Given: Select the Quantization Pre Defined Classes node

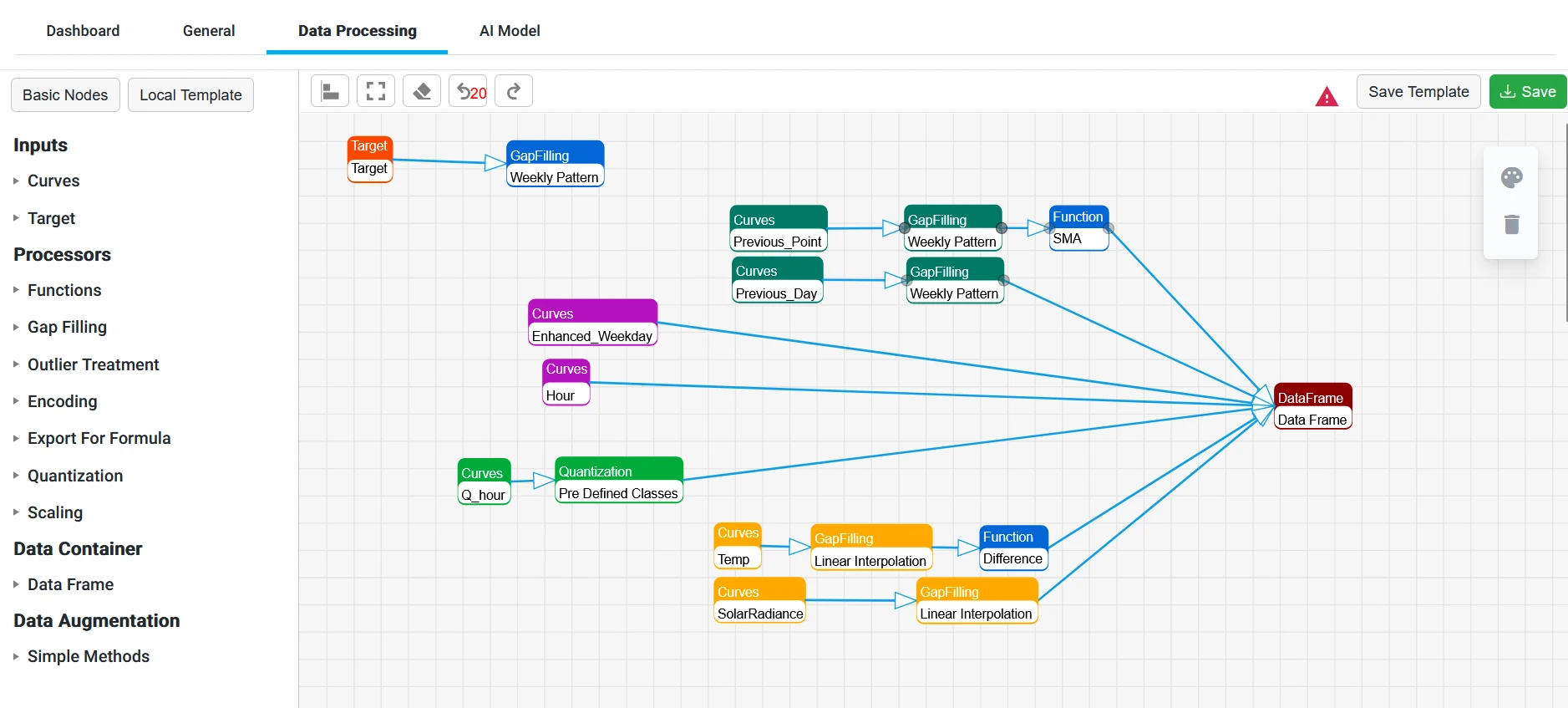Looking at the screenshot, I should (x=619, y=480).
